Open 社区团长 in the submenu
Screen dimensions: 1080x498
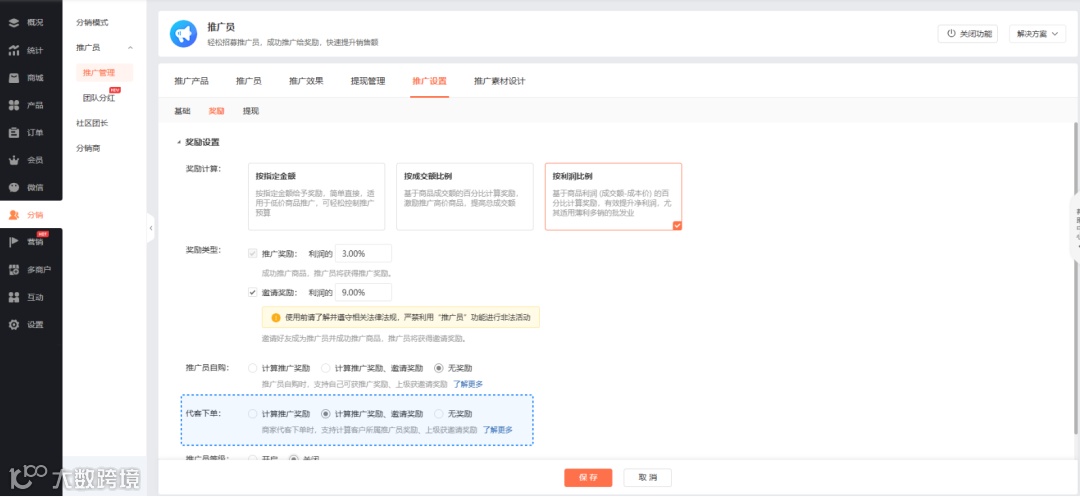coord(92,123)
